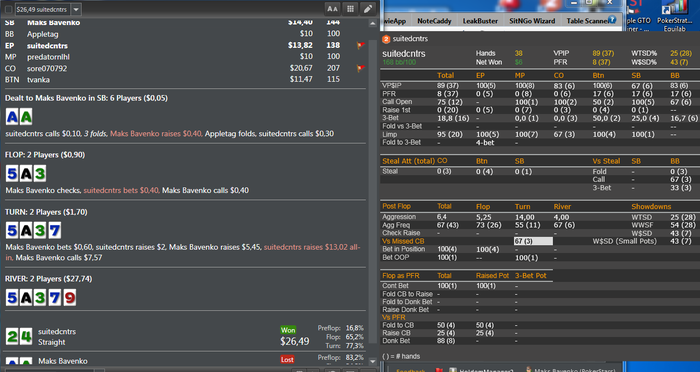
Task: Click the black ace card on the flop
Action: coord(26,174)
